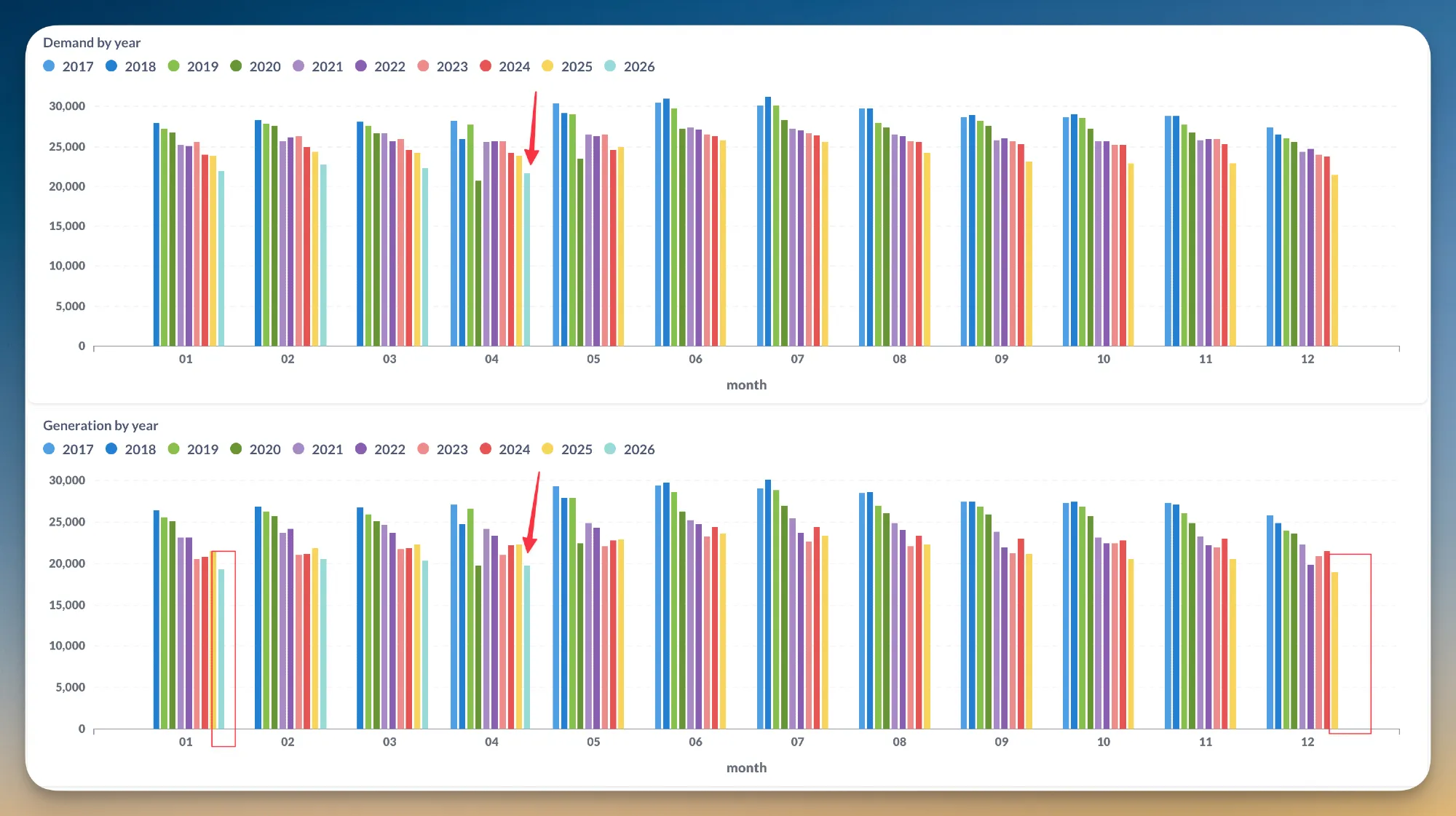Select the 2025 bar for month 12 in Generation chart
Viewport: 1456px width, 816px height.
(x=1335, y=651)
